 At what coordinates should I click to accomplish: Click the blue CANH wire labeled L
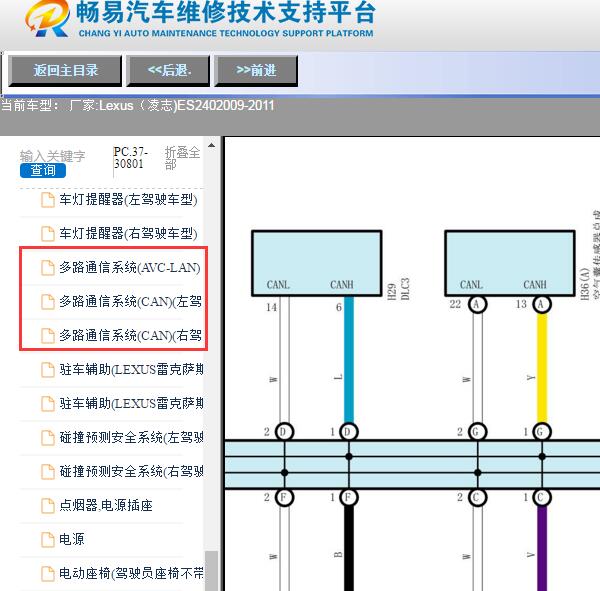pos(349,360)
